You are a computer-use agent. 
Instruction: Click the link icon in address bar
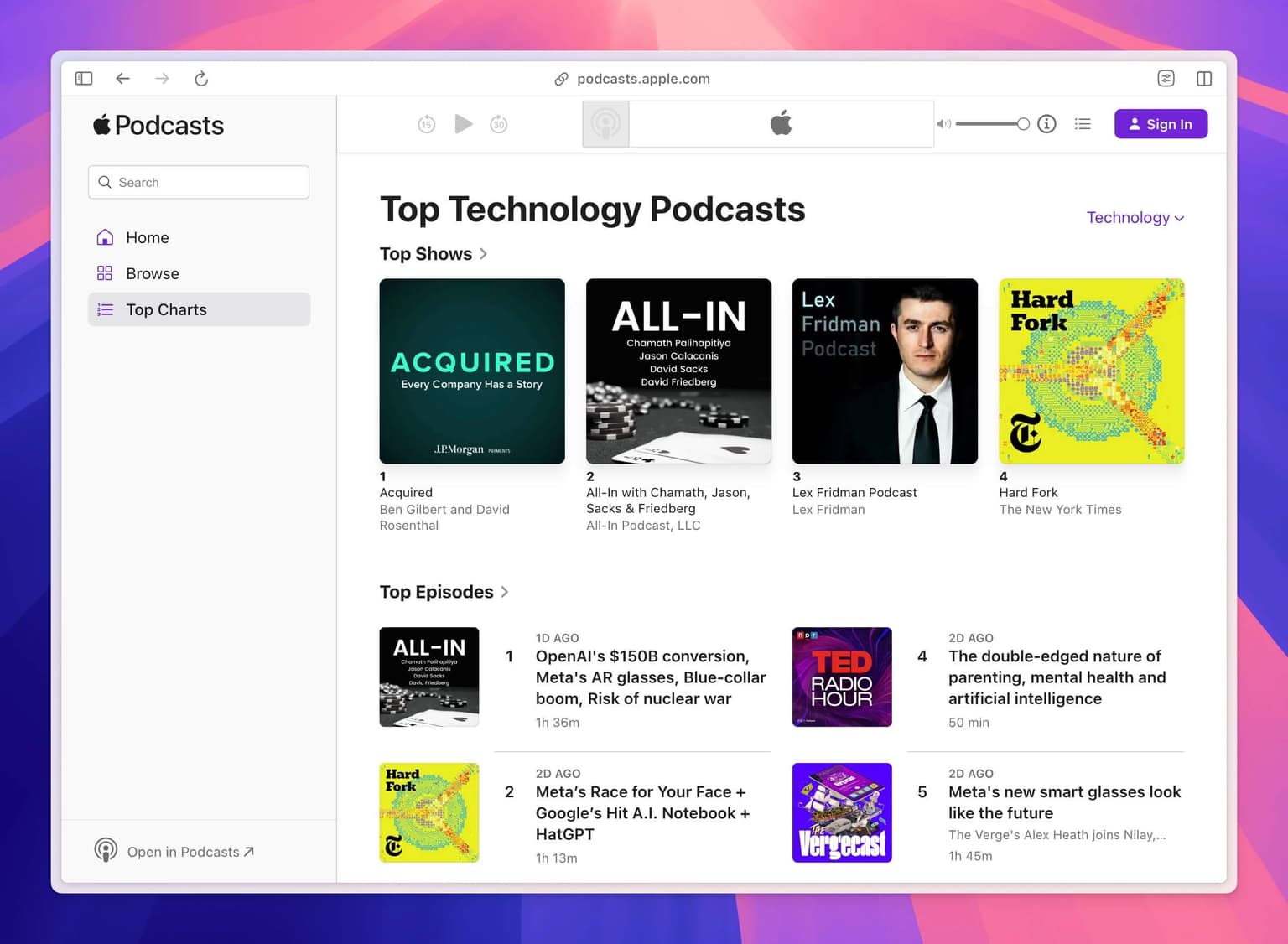coord(561,79)
